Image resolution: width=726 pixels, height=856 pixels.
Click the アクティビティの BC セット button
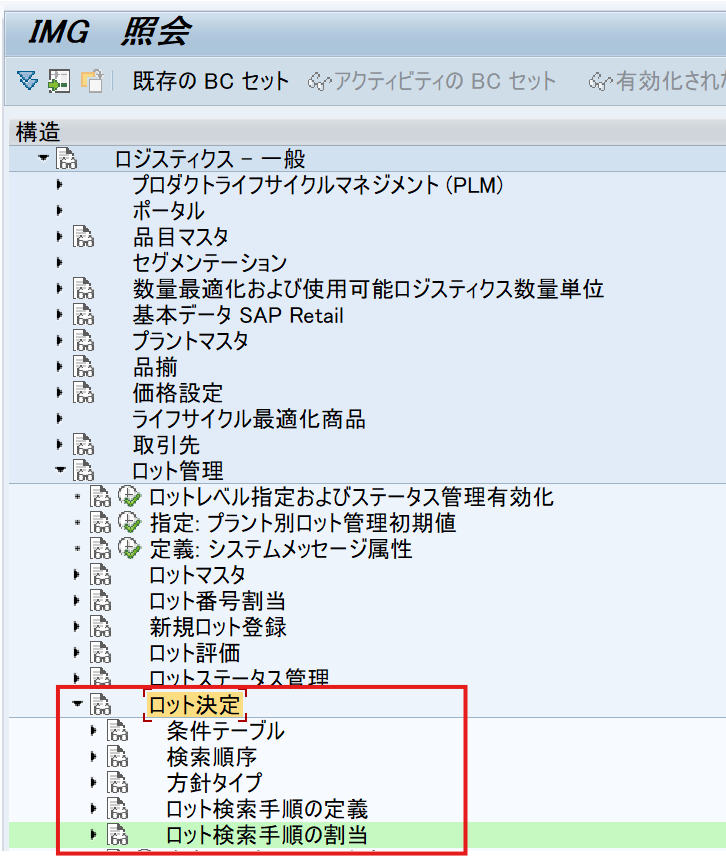pyautogui.click(x=433, y=81)
